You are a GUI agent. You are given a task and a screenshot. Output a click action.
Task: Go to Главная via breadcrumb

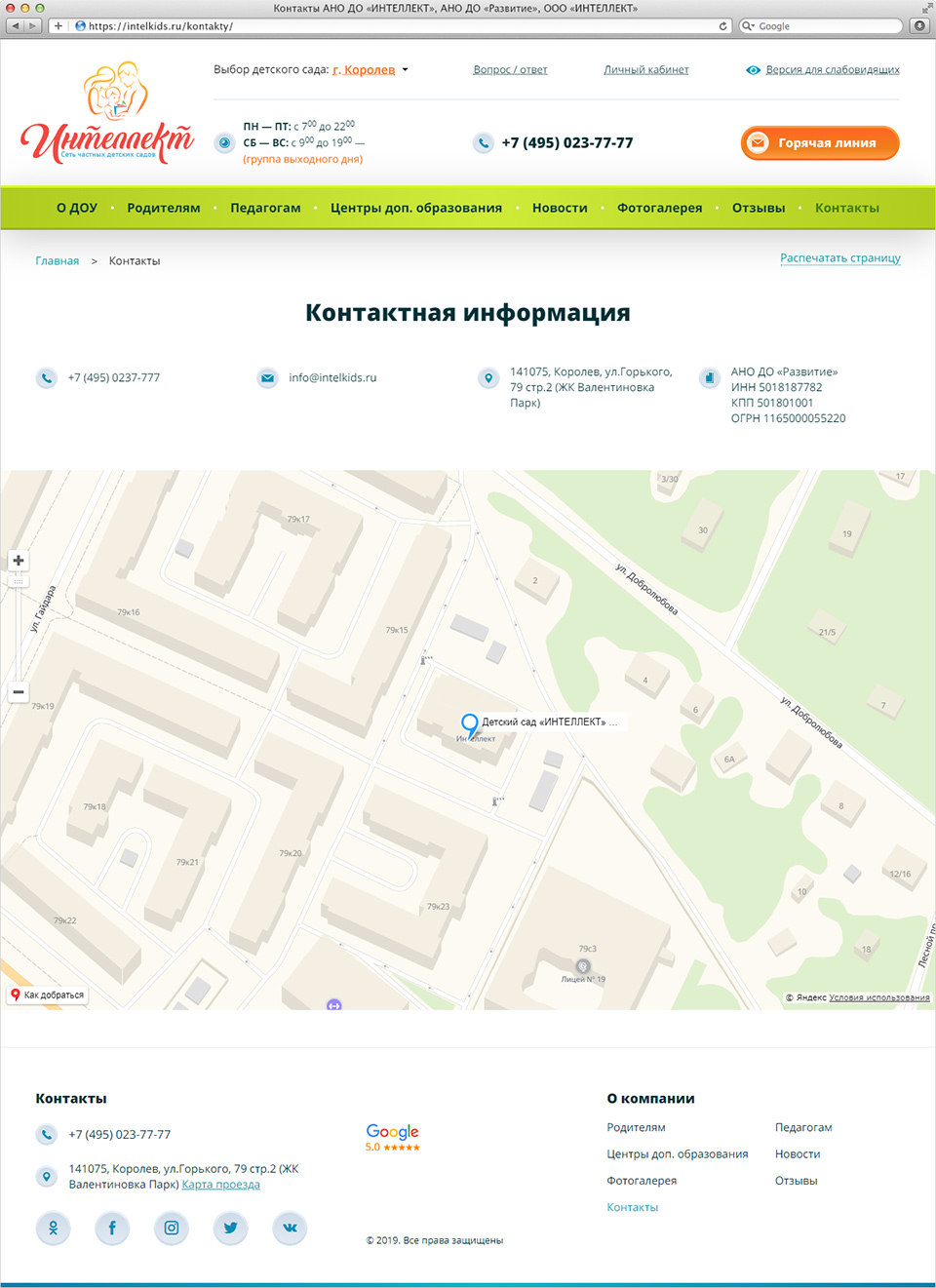pos(58,261)
